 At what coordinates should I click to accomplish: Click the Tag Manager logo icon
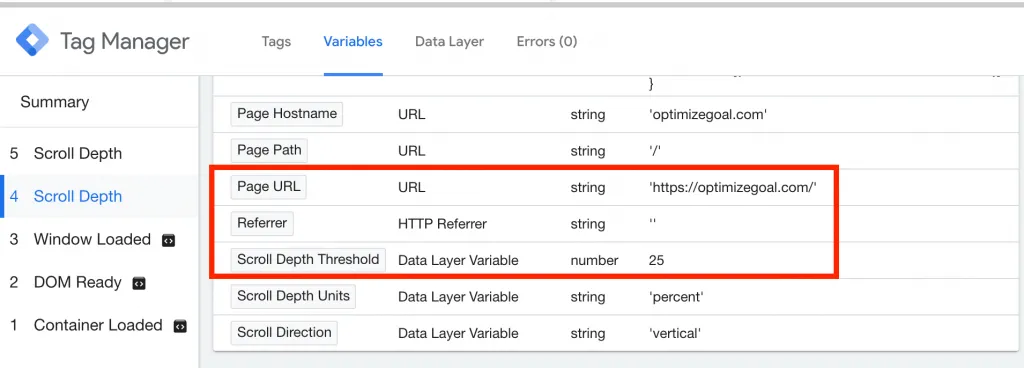[33, 41]
